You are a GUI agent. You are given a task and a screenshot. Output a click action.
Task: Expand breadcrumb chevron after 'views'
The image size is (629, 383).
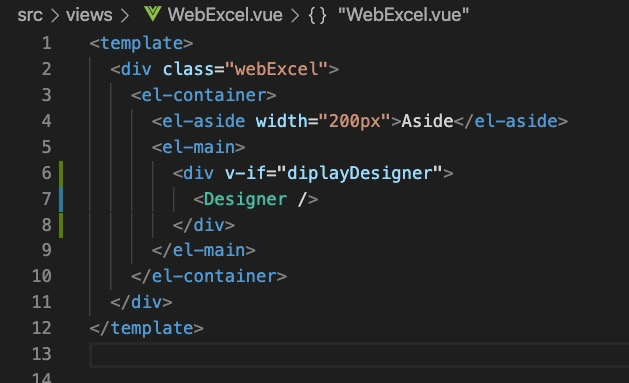124,16
